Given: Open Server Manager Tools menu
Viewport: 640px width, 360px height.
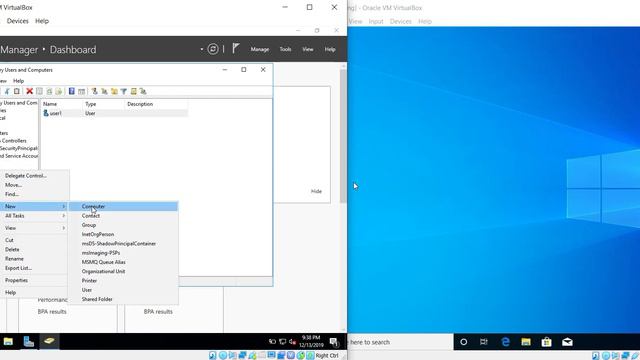Looking at the screenshot, I should [x=285, y=49].
